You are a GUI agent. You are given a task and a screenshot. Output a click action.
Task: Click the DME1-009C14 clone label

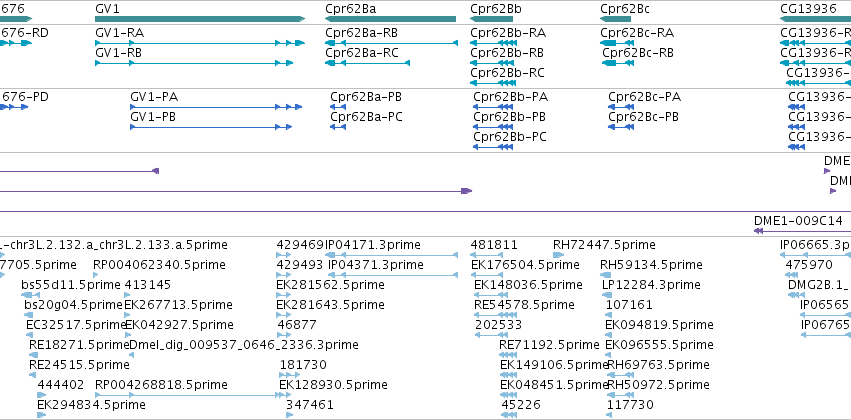point(798,221)
